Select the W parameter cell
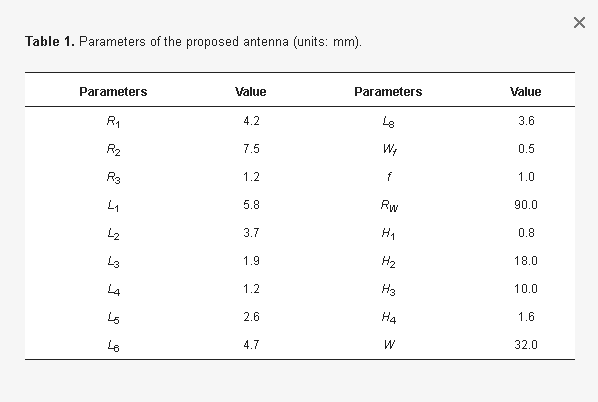This screenshot has width=598, height=402. pyautogui.click(x=389, y=345)
